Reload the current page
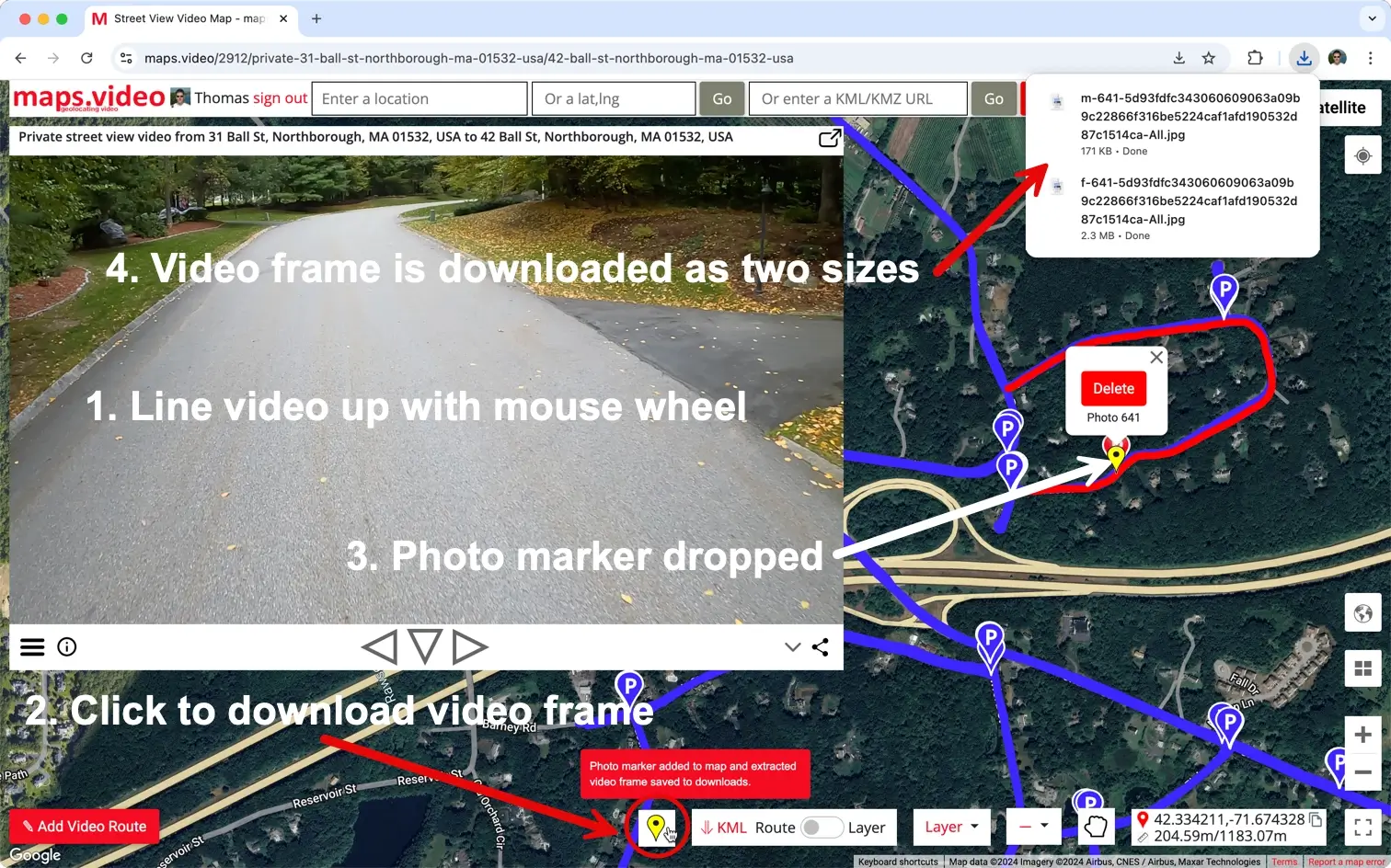This screenshot has width=1391, height=868. 86,58
